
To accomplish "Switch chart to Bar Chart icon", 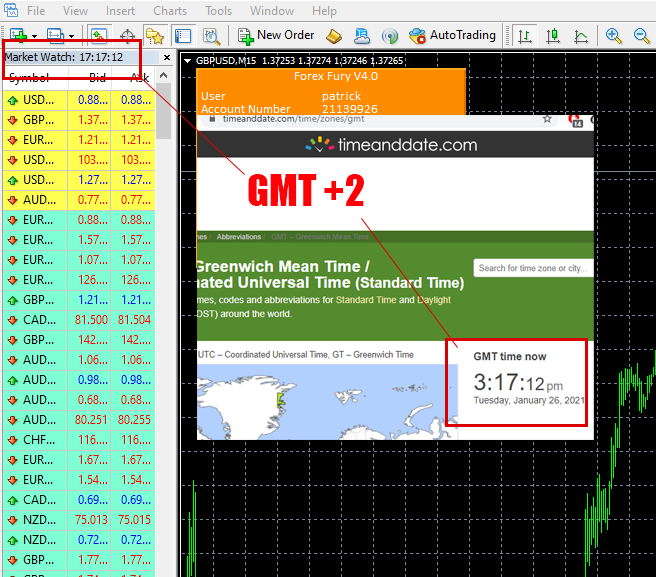I will [525, 36].
